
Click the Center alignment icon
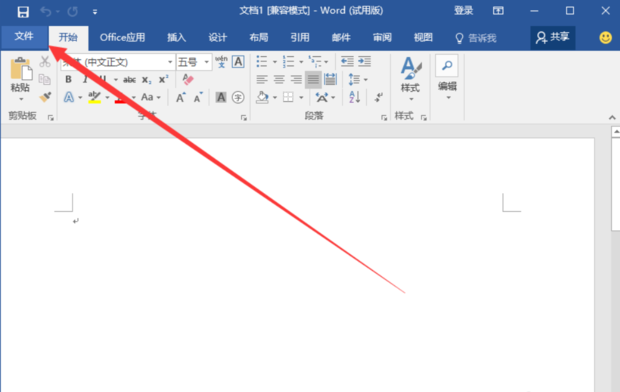(x=279, y=80)
